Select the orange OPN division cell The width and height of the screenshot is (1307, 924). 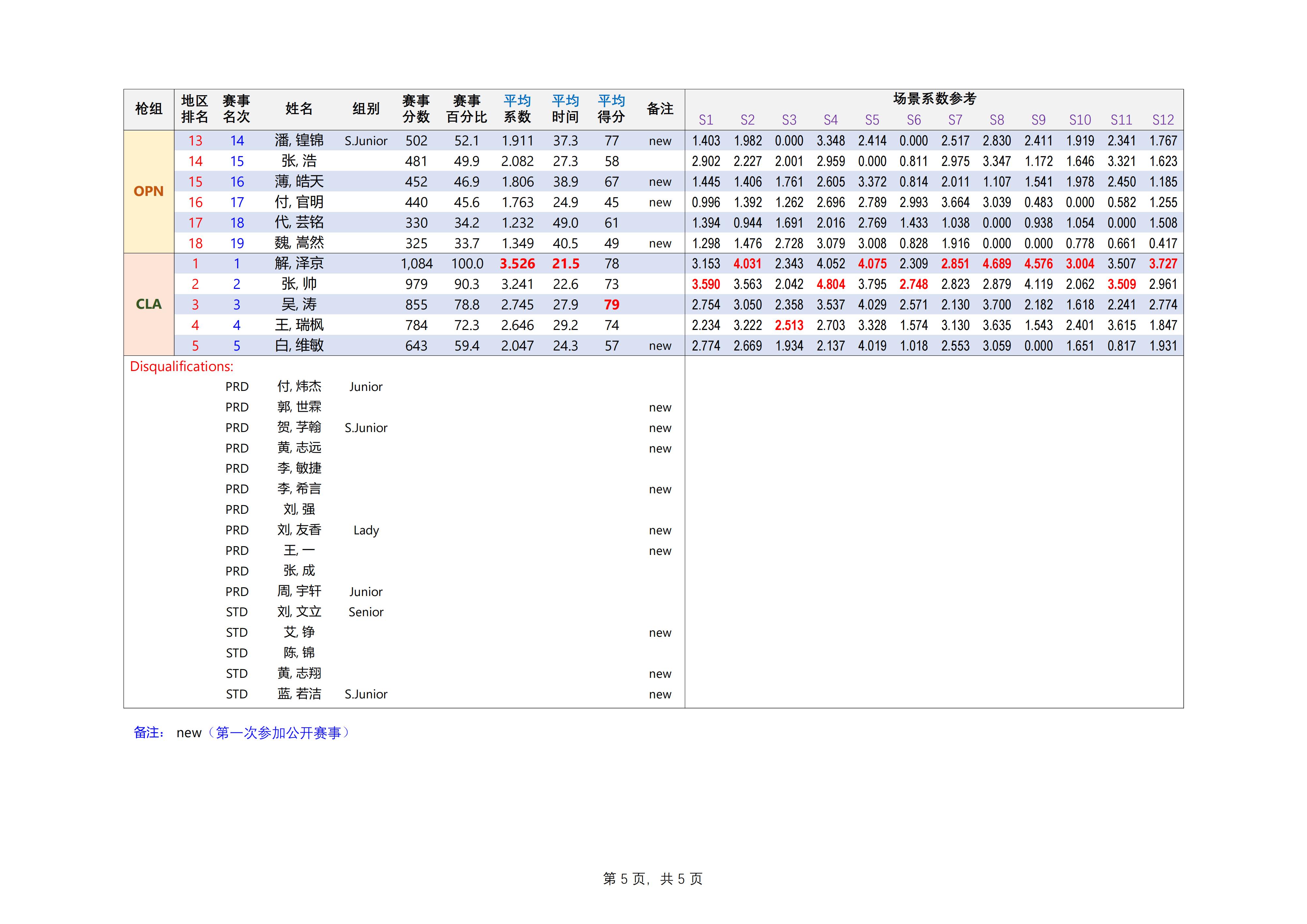coord(149,191)
